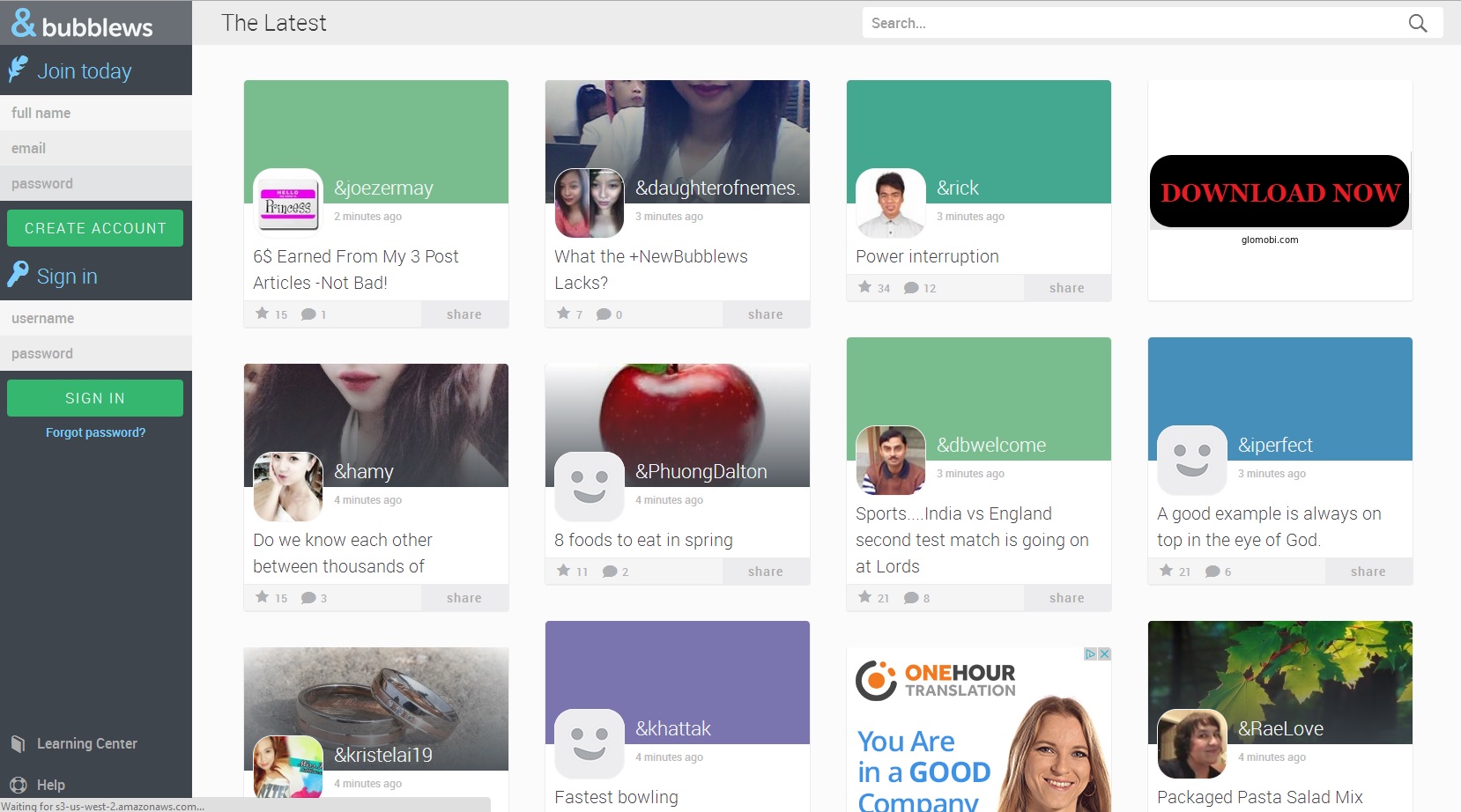Focus the username field
The width and height of the screenshot is (1461, 812).
[x=96, y=318]
